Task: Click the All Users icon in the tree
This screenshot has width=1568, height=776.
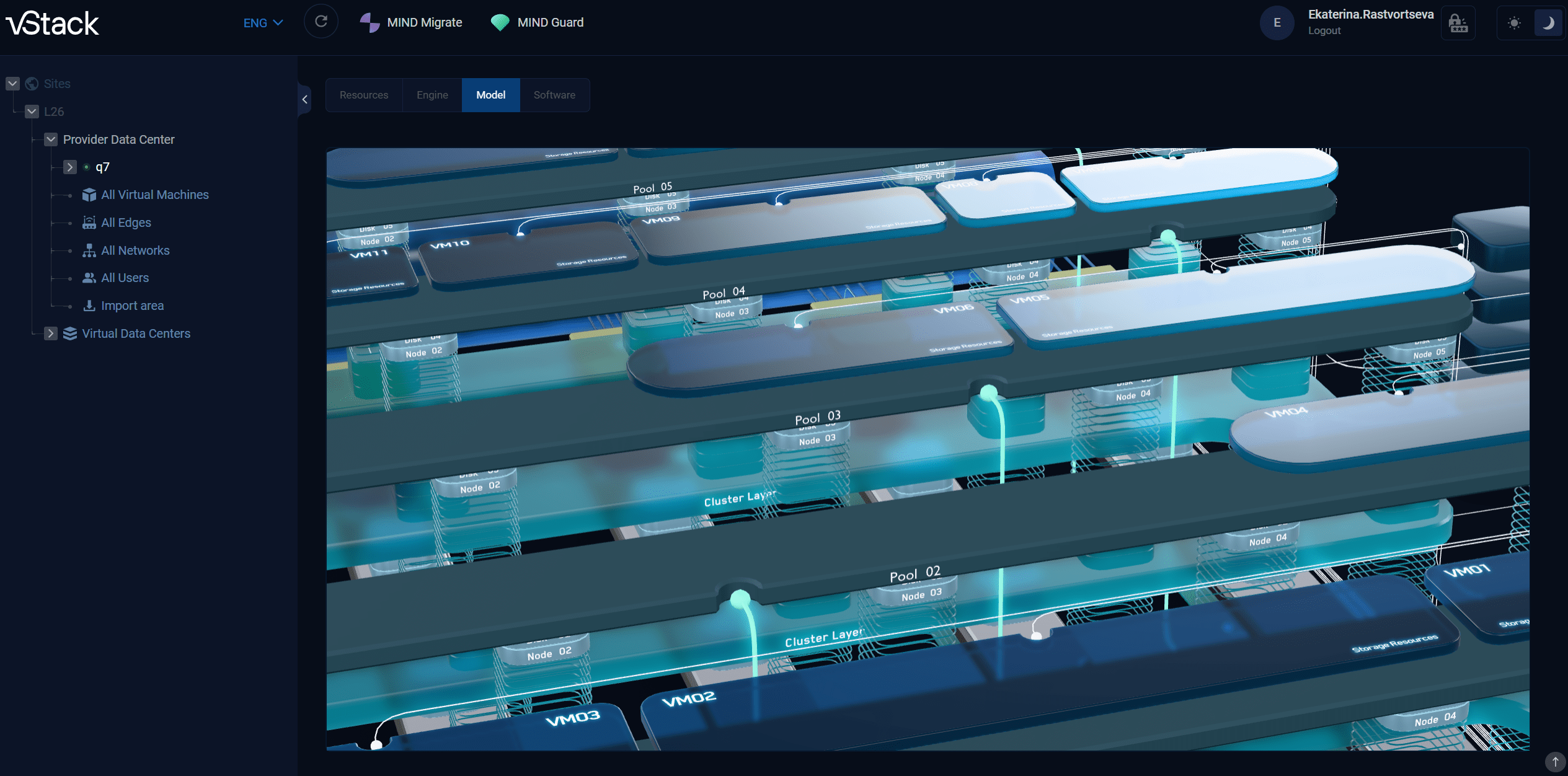Action: tap(89, 278)
